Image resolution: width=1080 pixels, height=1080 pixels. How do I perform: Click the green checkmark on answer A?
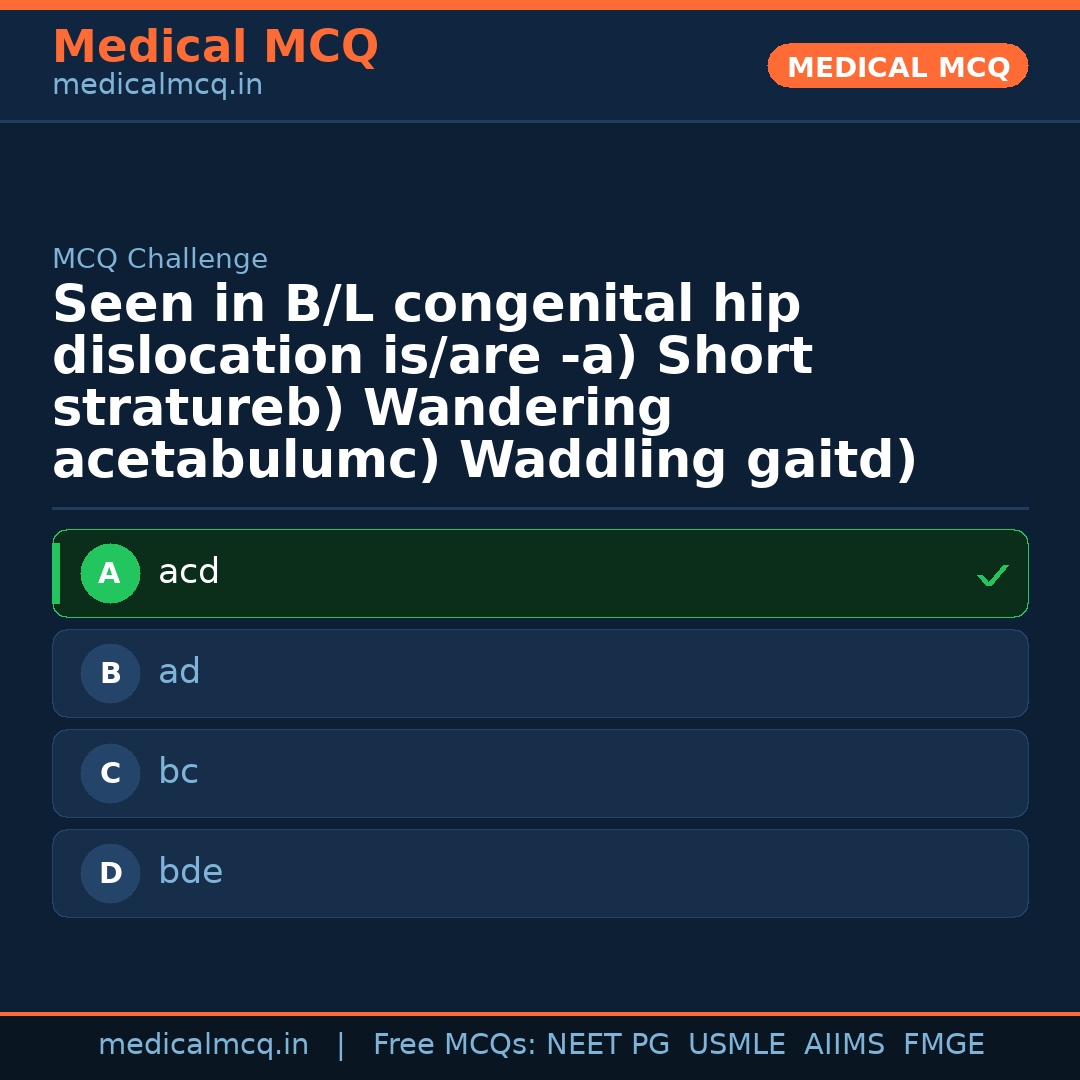pyautogui.click(x=992, y=575)
